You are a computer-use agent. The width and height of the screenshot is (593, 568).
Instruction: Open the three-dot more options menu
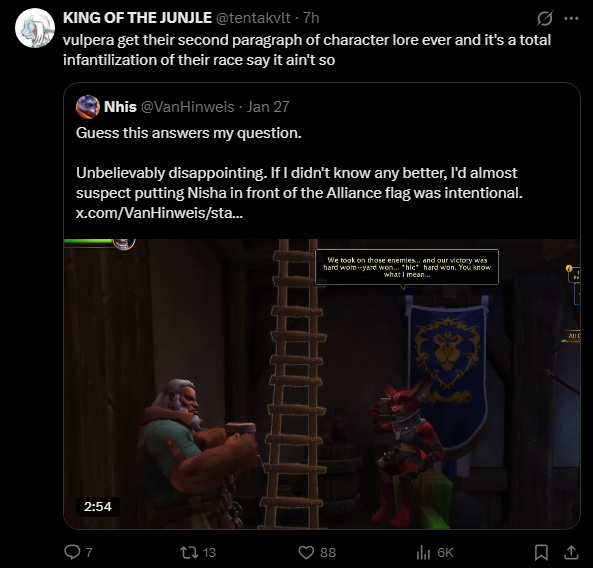571,18
